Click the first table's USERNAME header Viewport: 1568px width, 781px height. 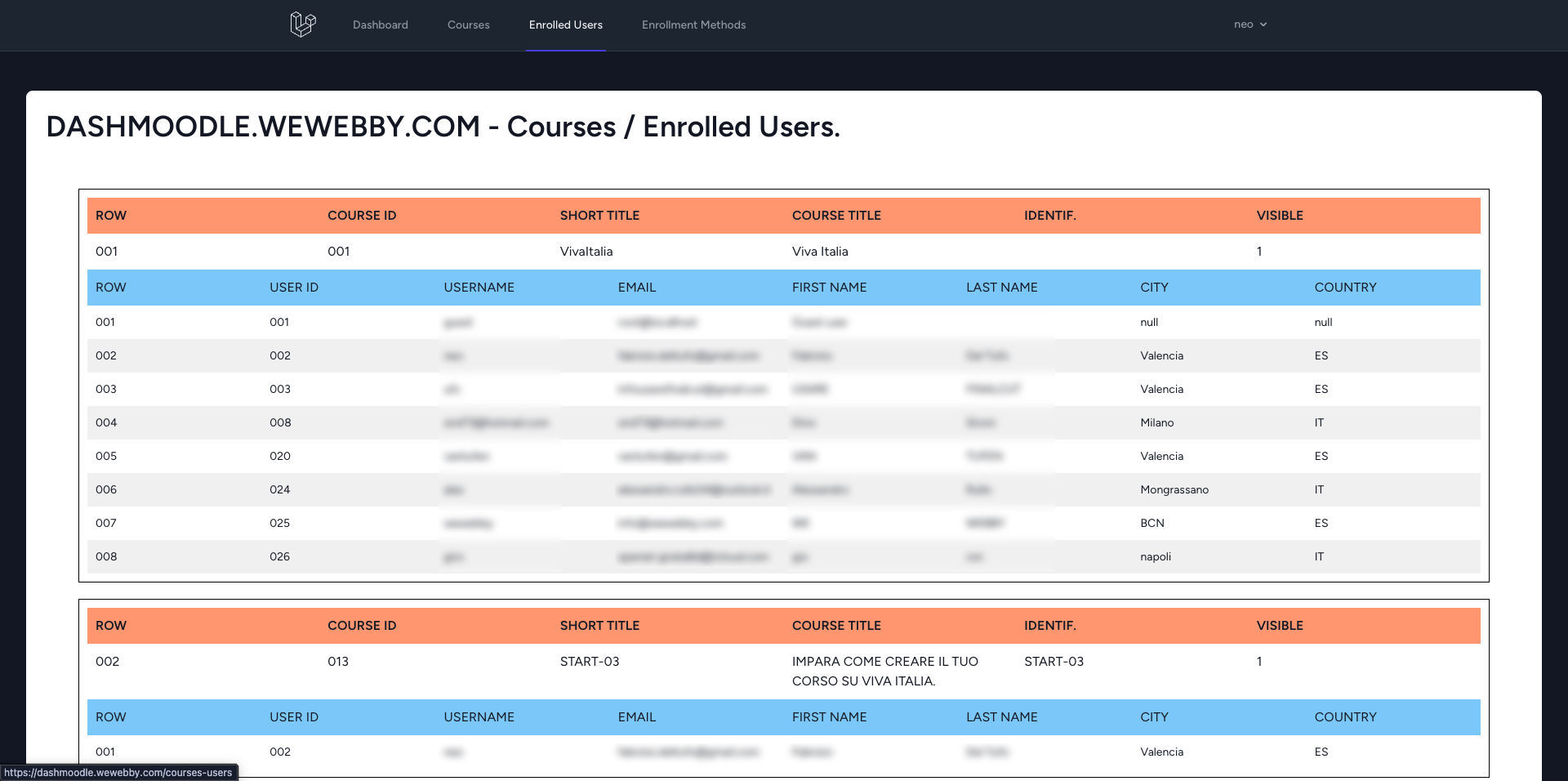point(479,288)
